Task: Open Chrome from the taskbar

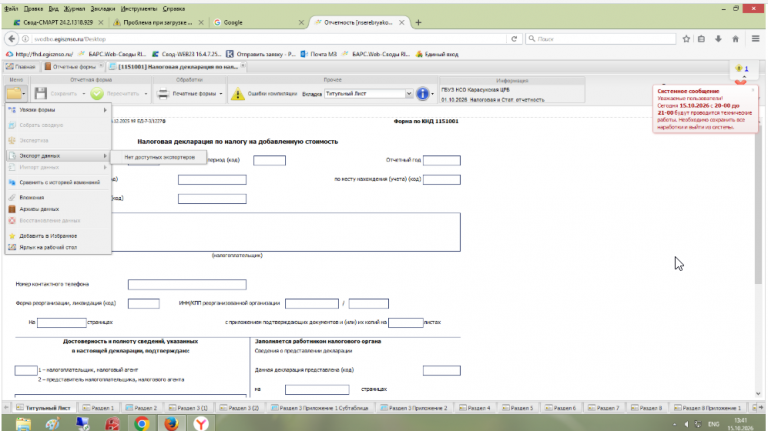Action: point(142,423)
